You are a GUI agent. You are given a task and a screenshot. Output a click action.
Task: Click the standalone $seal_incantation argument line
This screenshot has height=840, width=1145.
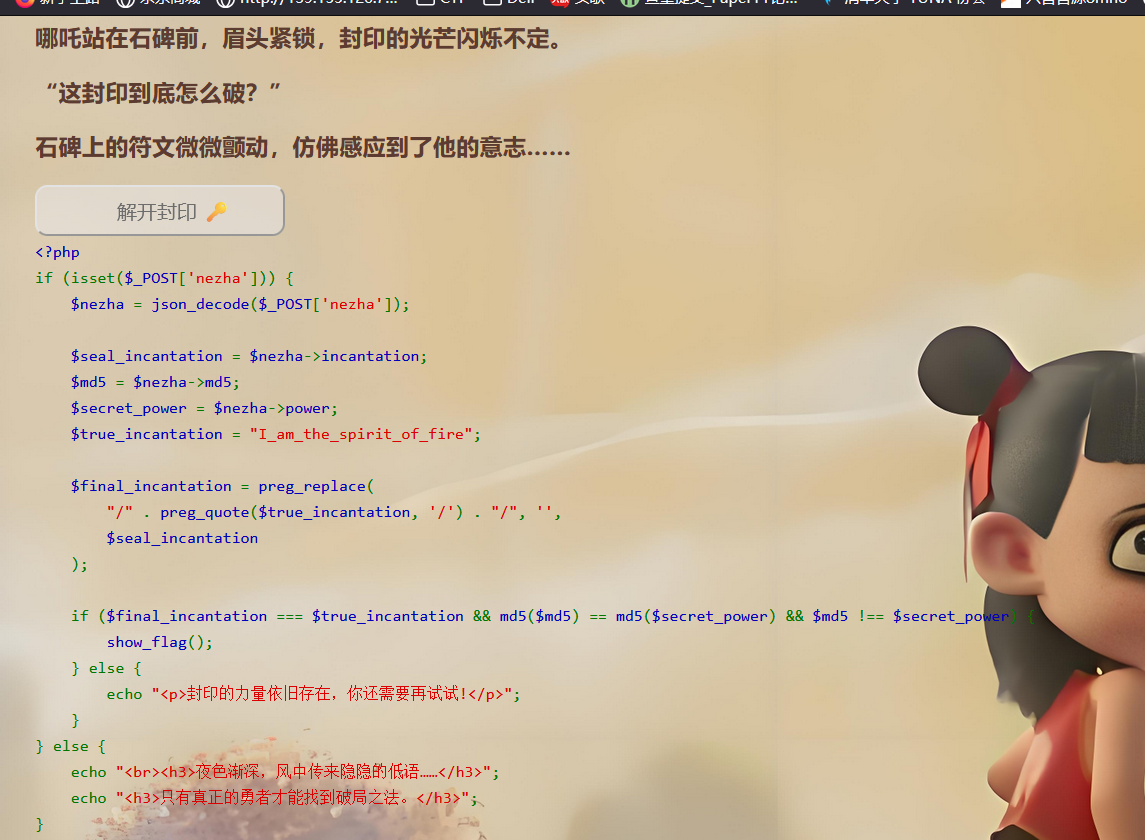click(x=182, y=538)
